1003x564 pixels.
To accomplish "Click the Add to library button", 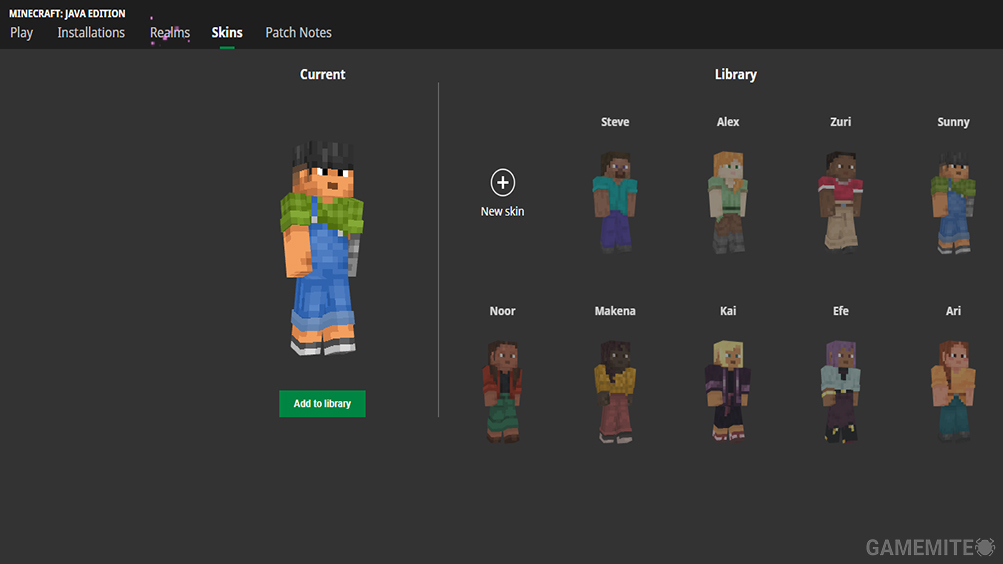I will pyautogui.click(x=322, y=403).
